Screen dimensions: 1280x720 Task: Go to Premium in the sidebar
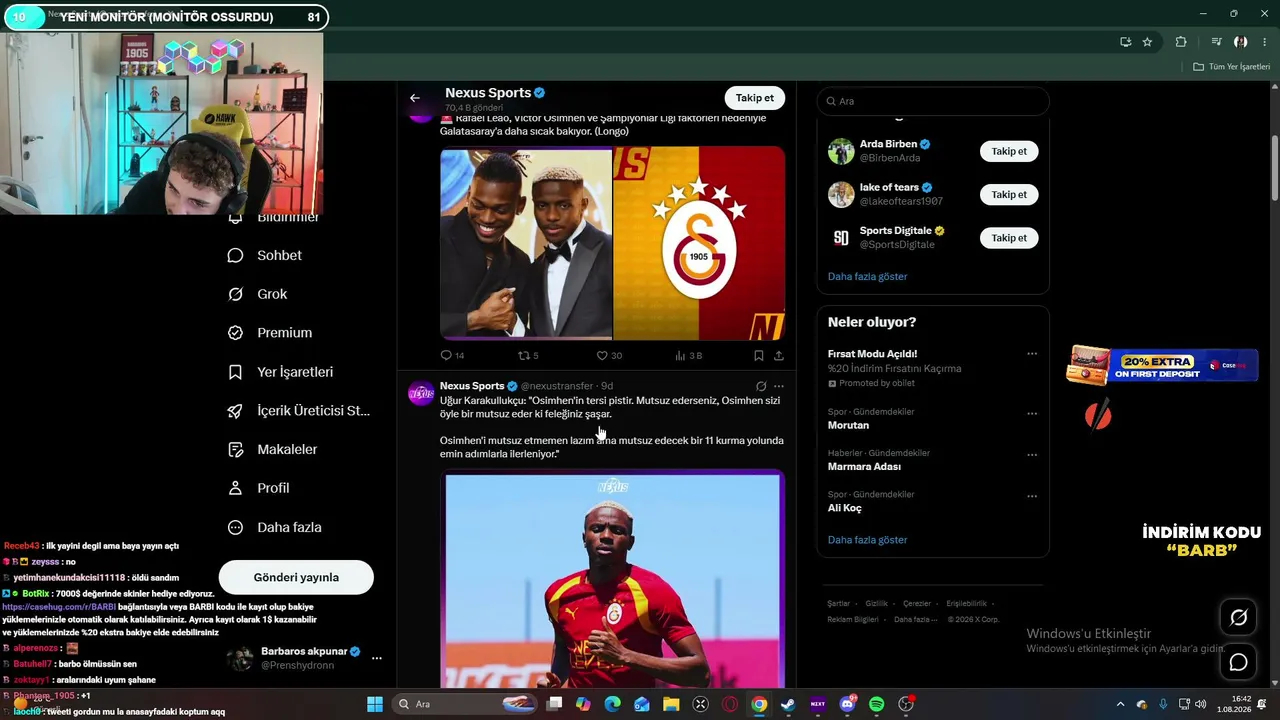point(270,333)
